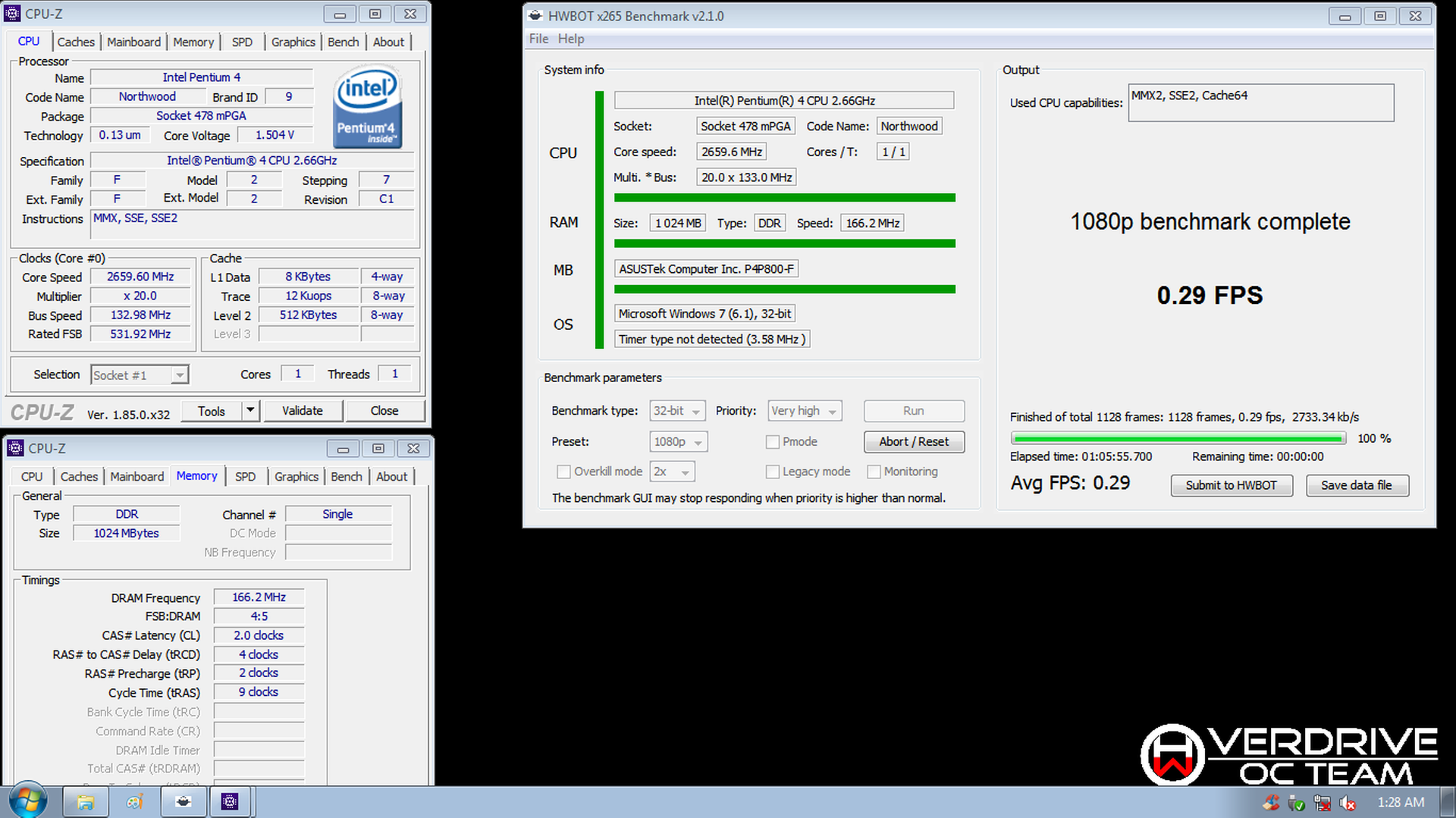The image size is (1456, 818).
Task: Click the network tray icon
Action: tap(1322, 802)
